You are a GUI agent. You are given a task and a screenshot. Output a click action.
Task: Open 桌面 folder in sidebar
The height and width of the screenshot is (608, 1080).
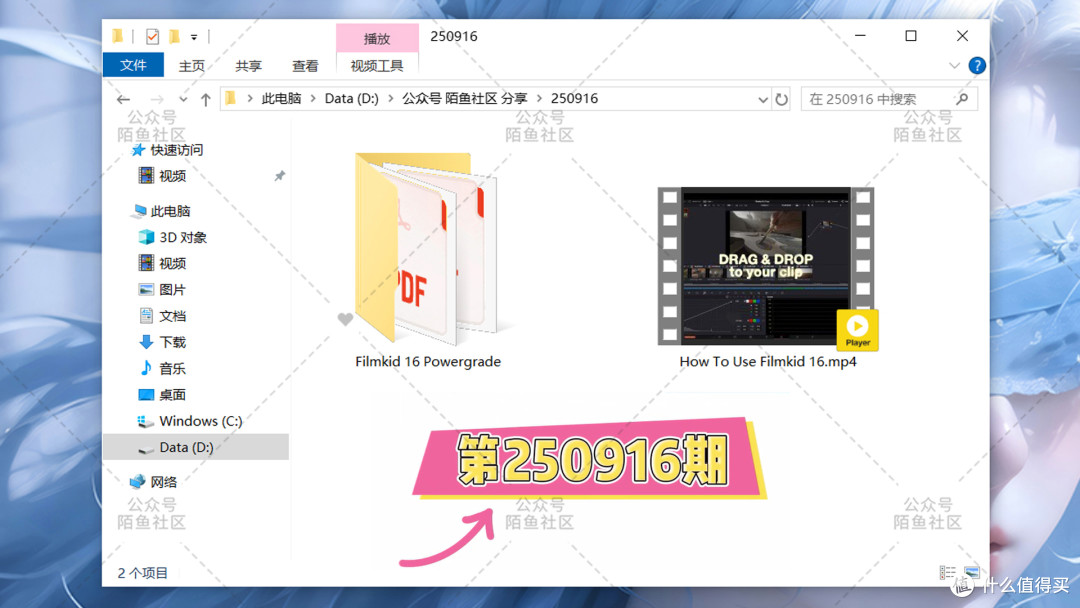172,395
